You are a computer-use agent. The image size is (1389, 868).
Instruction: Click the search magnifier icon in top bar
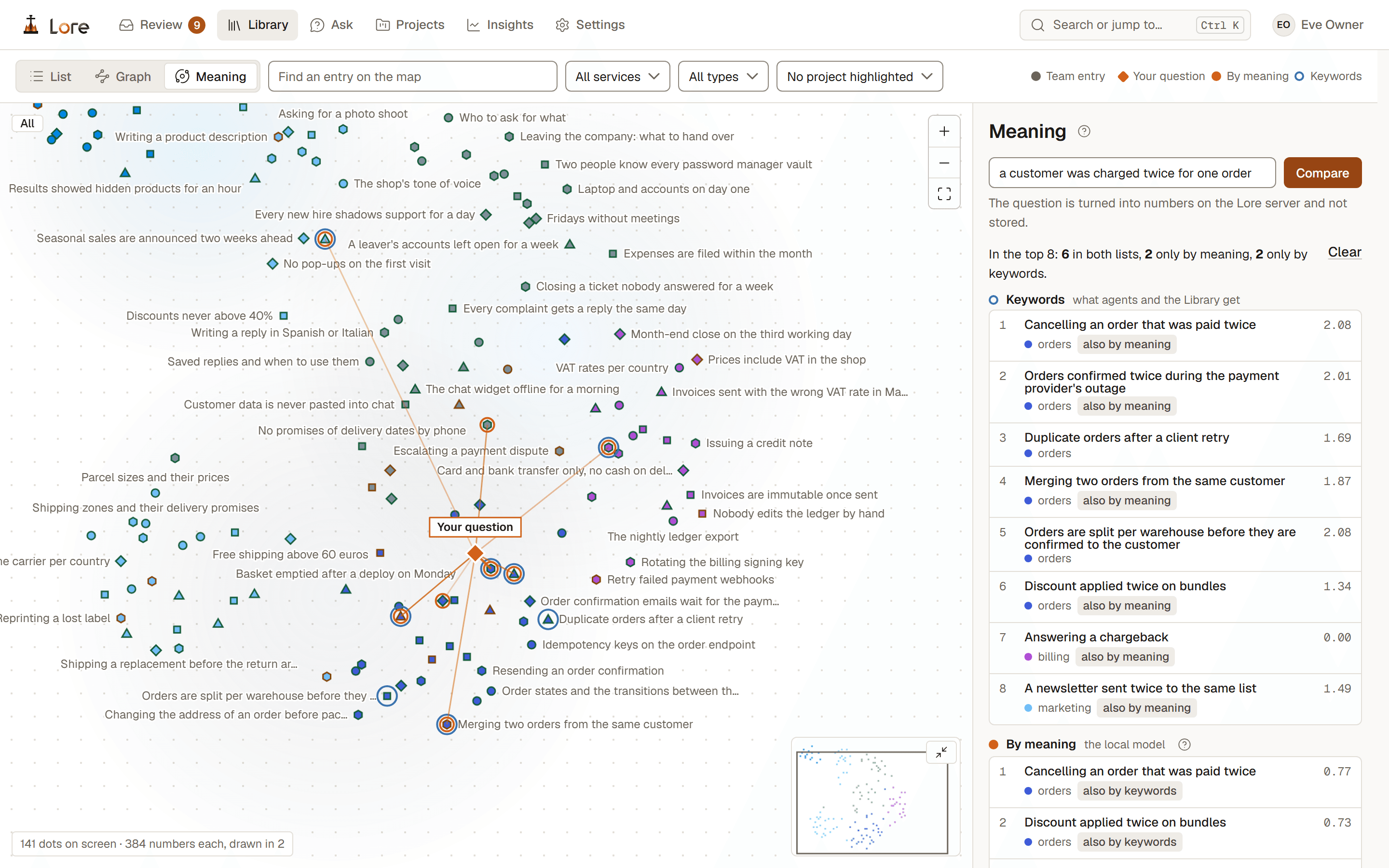1037,25
